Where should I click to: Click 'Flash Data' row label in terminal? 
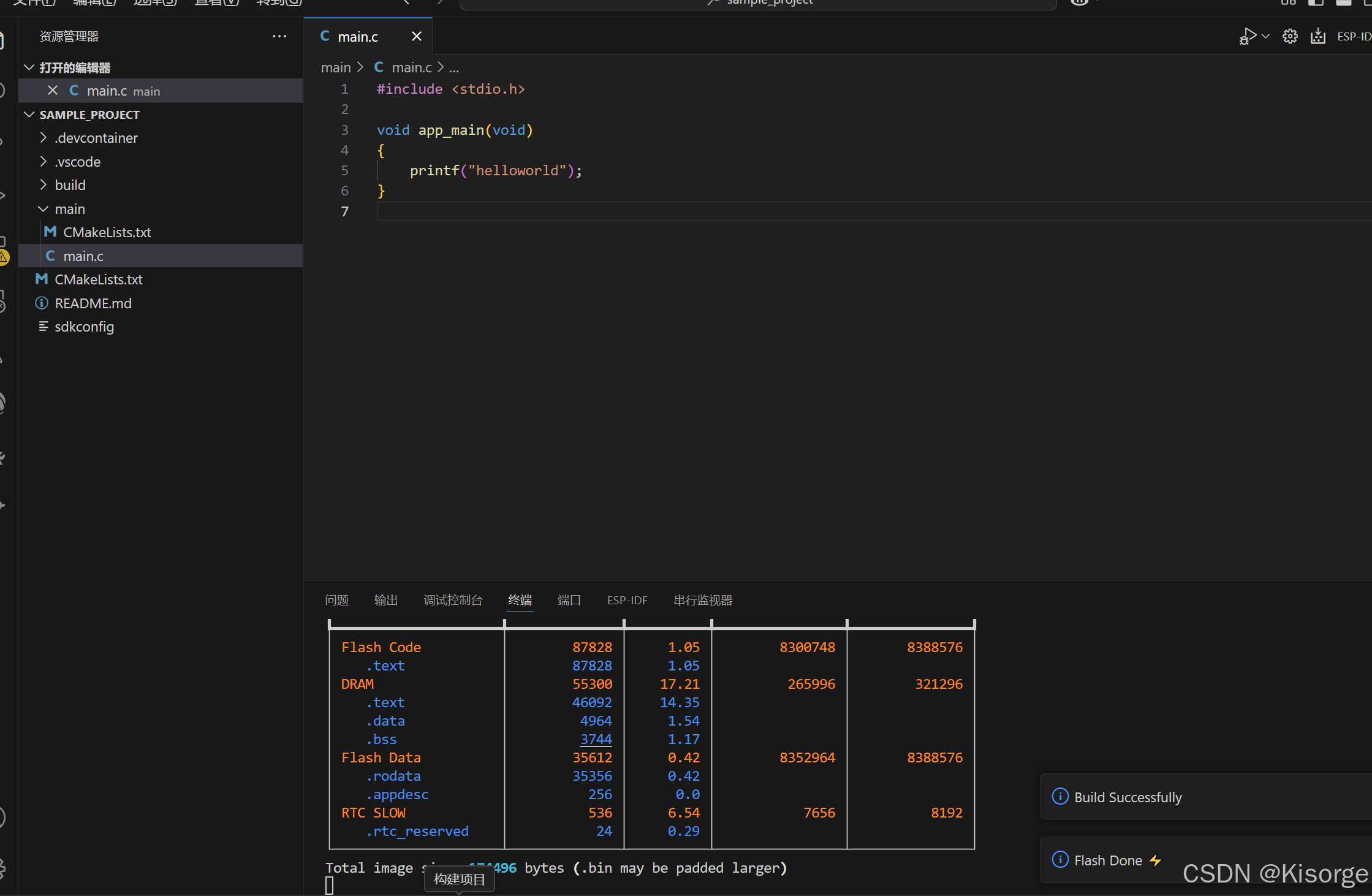381,757
